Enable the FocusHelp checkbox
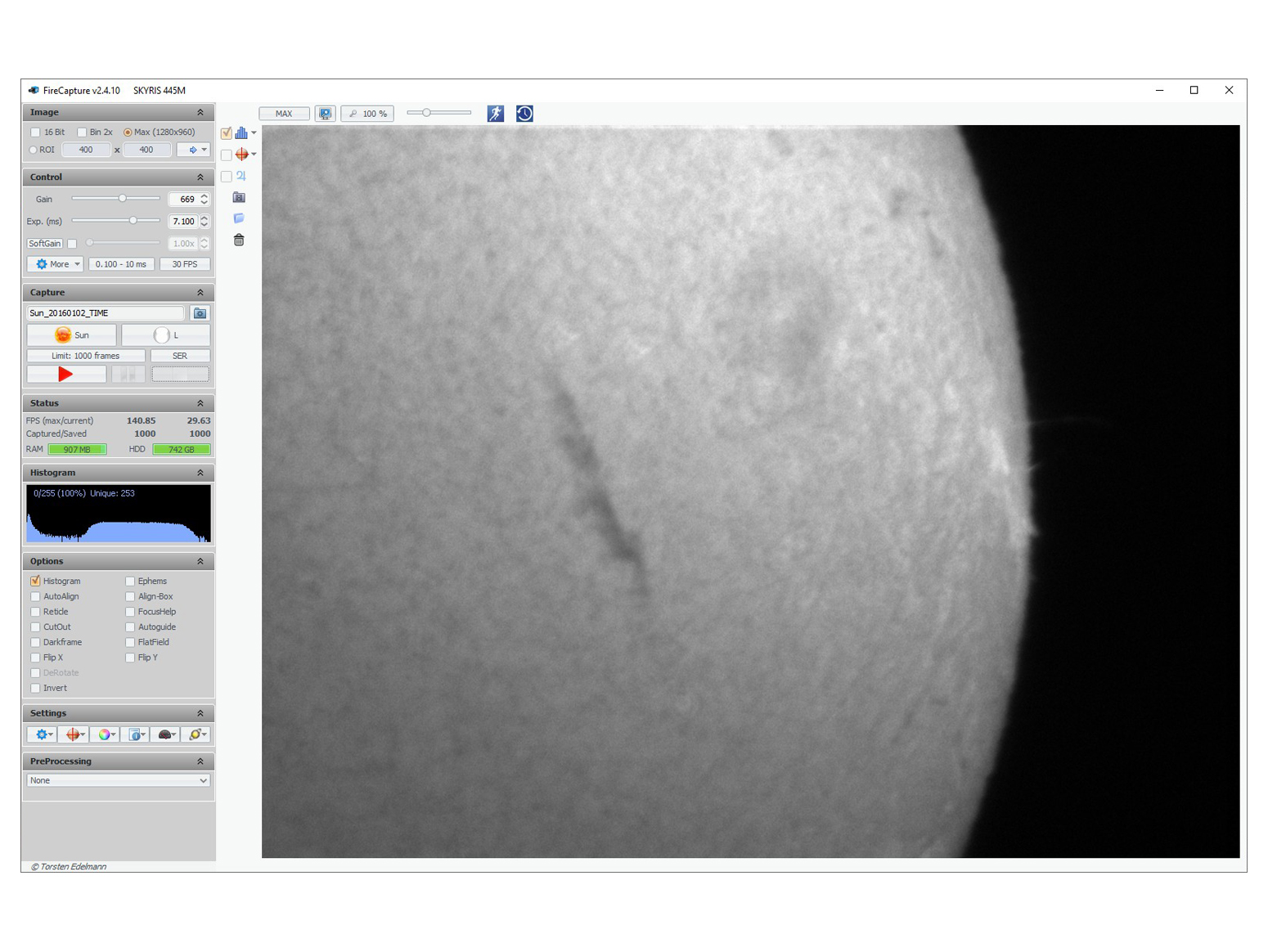The width and height of the screenshot is (1268, 952). pos(130,612)
